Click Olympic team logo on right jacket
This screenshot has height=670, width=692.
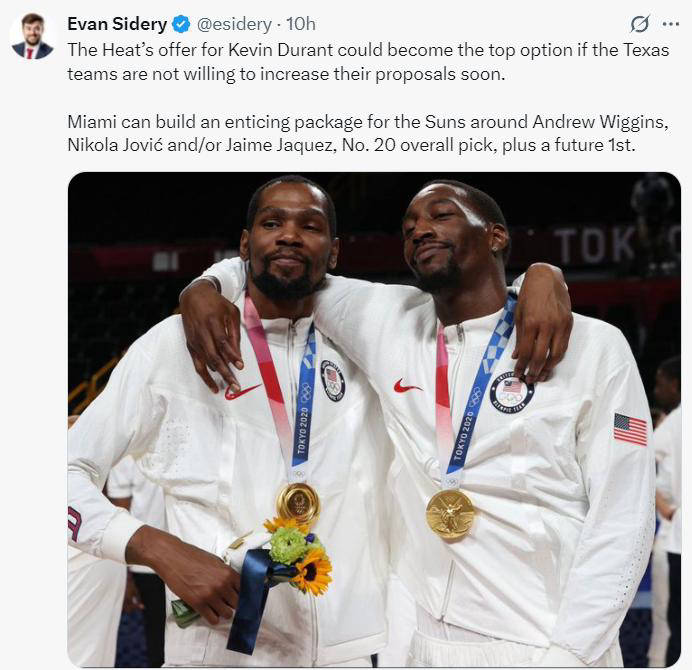coord(511,392)
